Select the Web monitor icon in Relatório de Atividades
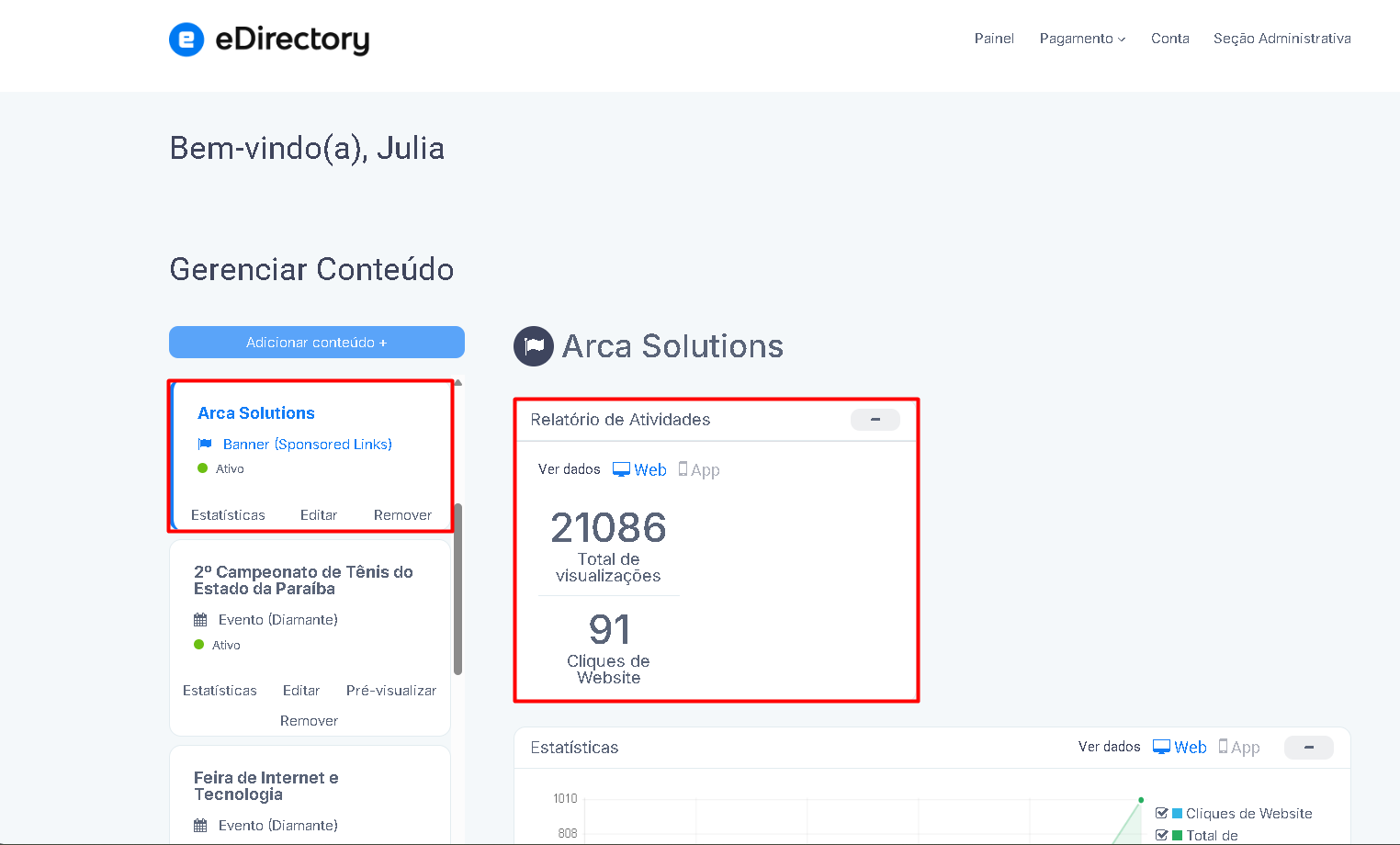 621,469
